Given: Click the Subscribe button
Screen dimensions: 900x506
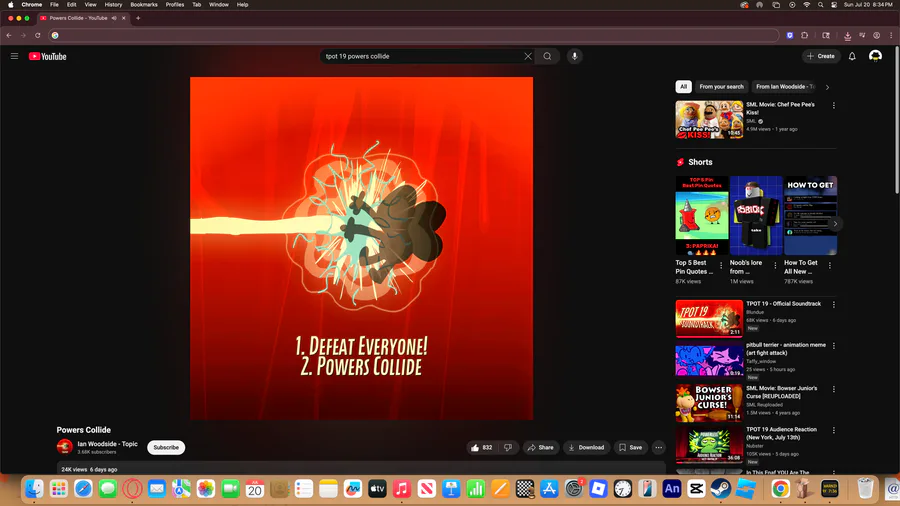Looking at the screenshot, I should (x=166, y=447).
